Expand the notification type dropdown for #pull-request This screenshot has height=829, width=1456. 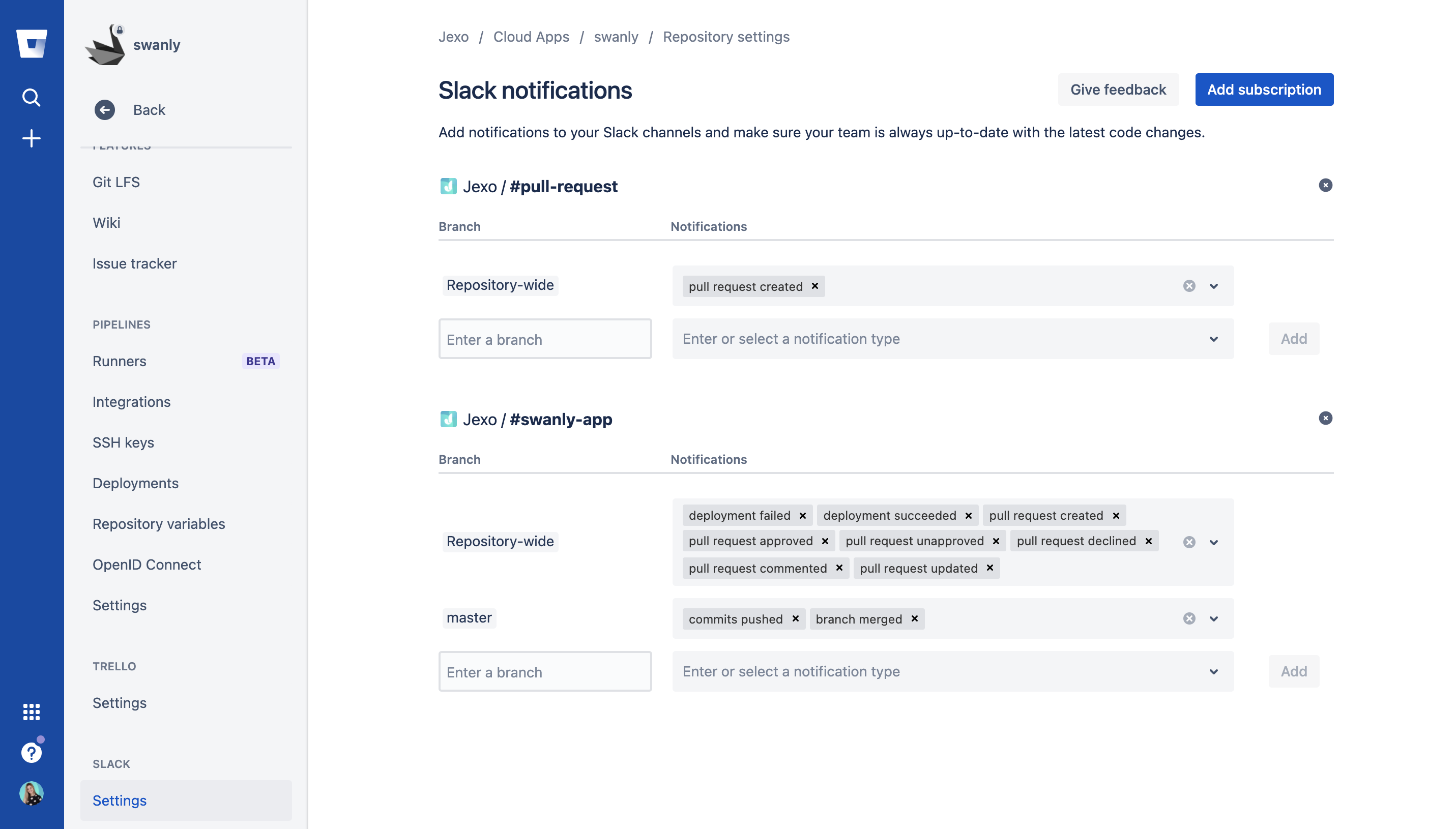point(1213,339)
